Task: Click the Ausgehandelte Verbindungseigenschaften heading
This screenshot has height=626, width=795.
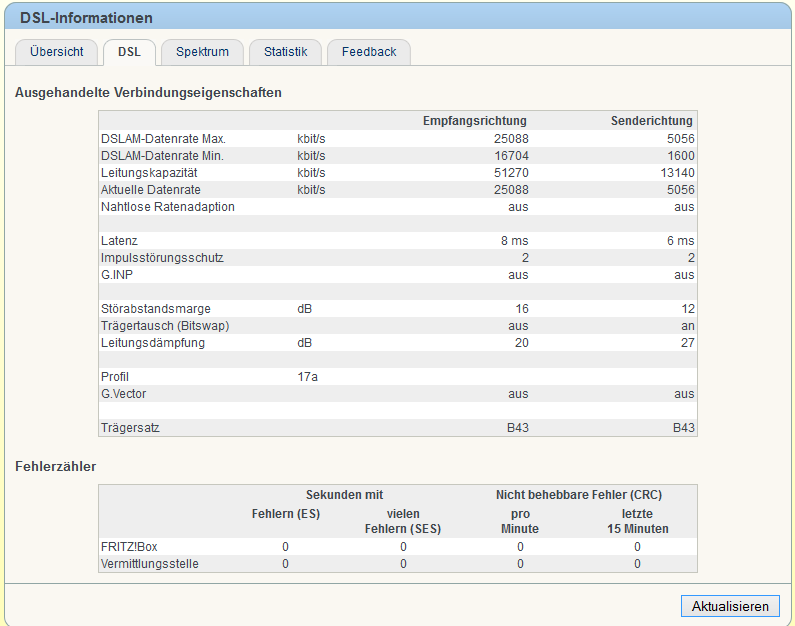Action: click(148, 93)
